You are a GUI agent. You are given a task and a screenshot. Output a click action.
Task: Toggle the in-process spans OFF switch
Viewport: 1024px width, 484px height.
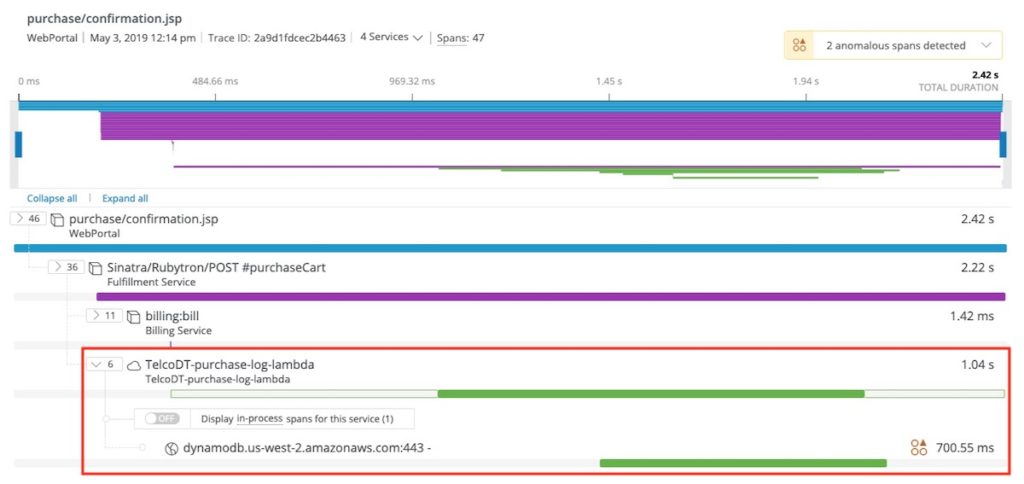pos(162,419)
